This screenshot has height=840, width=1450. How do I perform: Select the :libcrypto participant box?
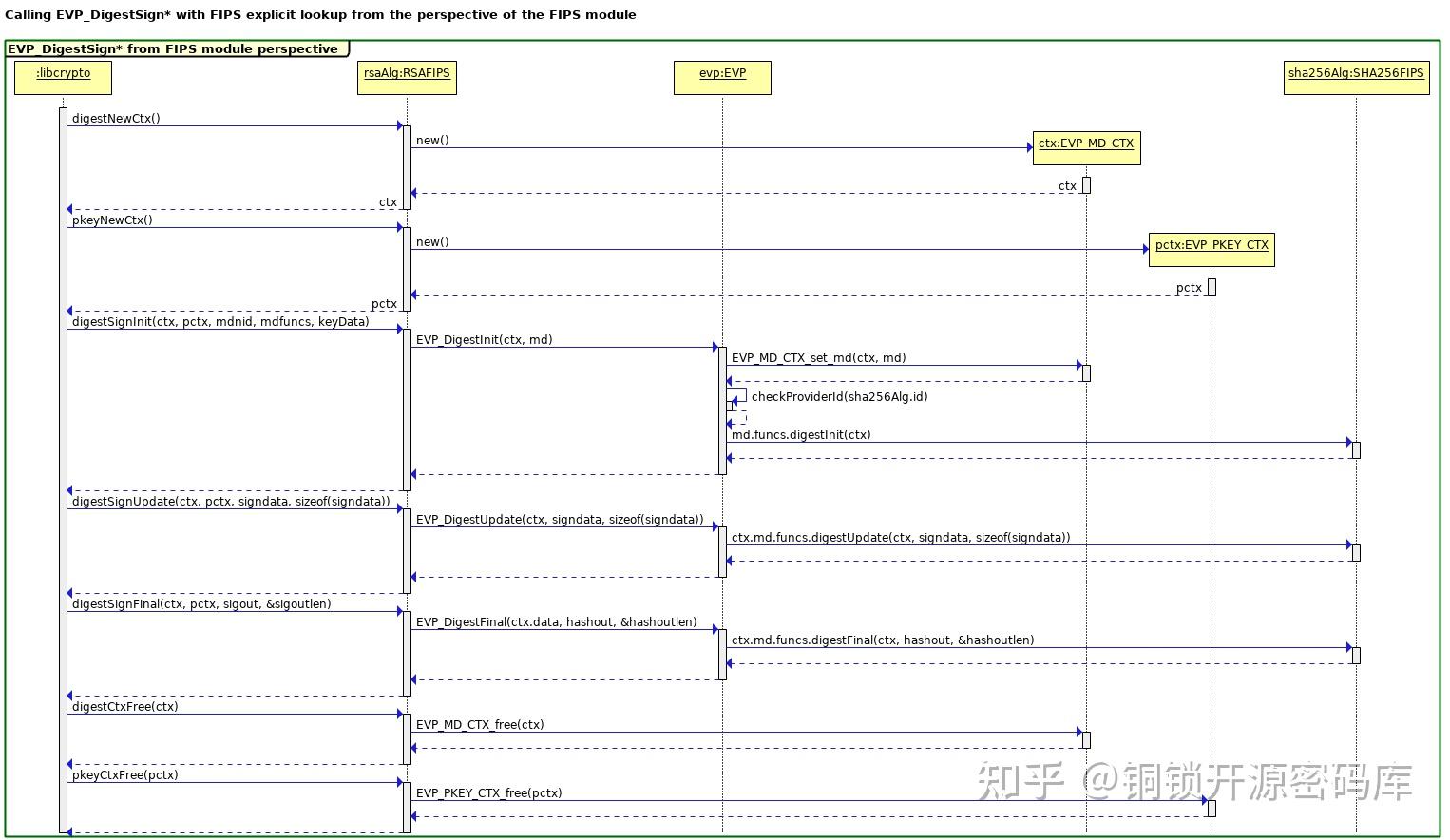(x=62, y=77)
